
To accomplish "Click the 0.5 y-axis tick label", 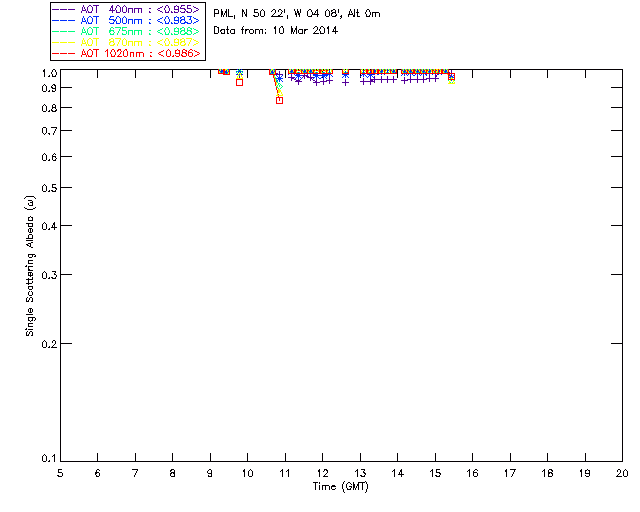I will pos(49,188).
